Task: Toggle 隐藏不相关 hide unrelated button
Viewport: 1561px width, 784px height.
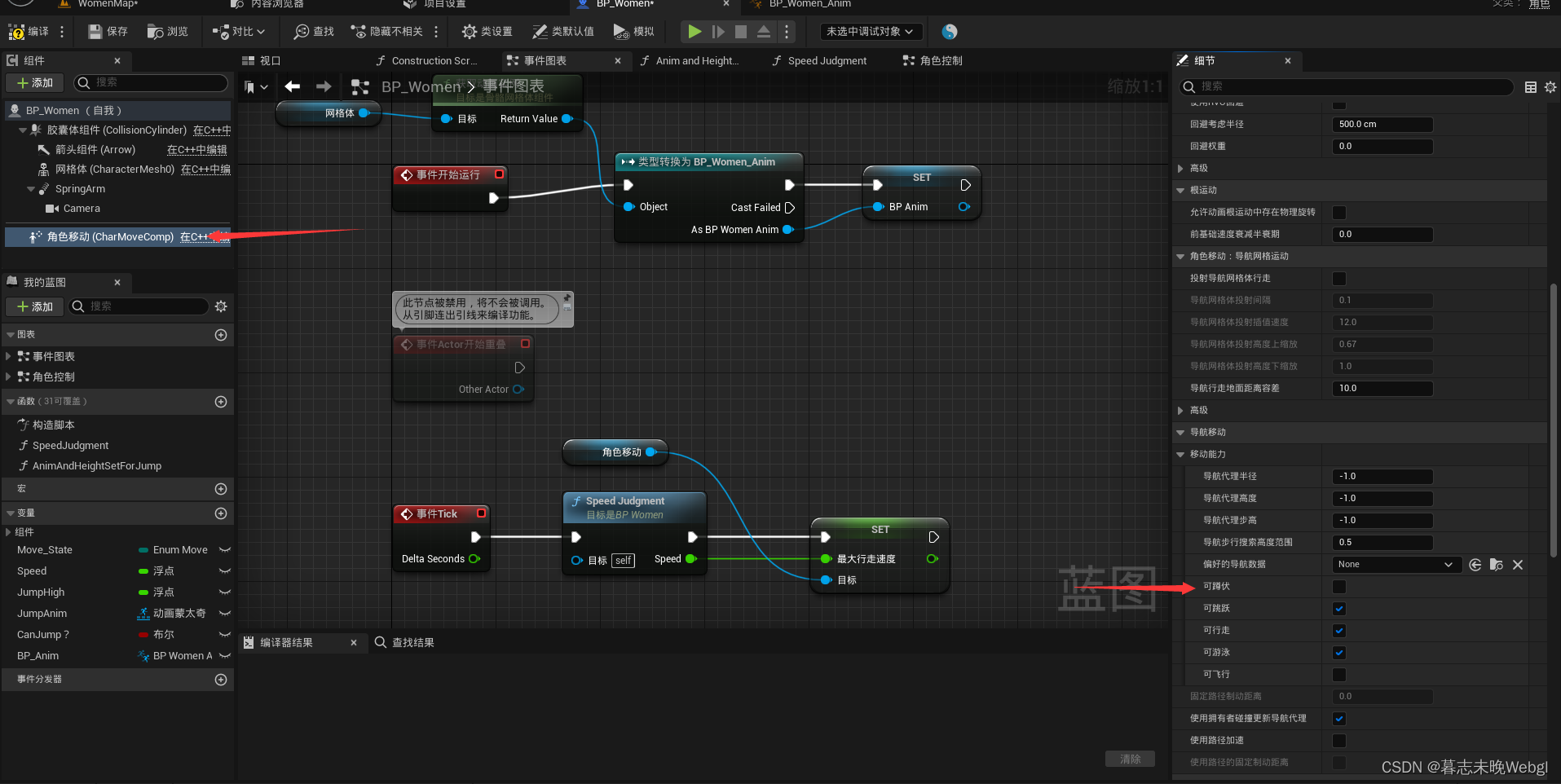Action: tap(387, 32)
